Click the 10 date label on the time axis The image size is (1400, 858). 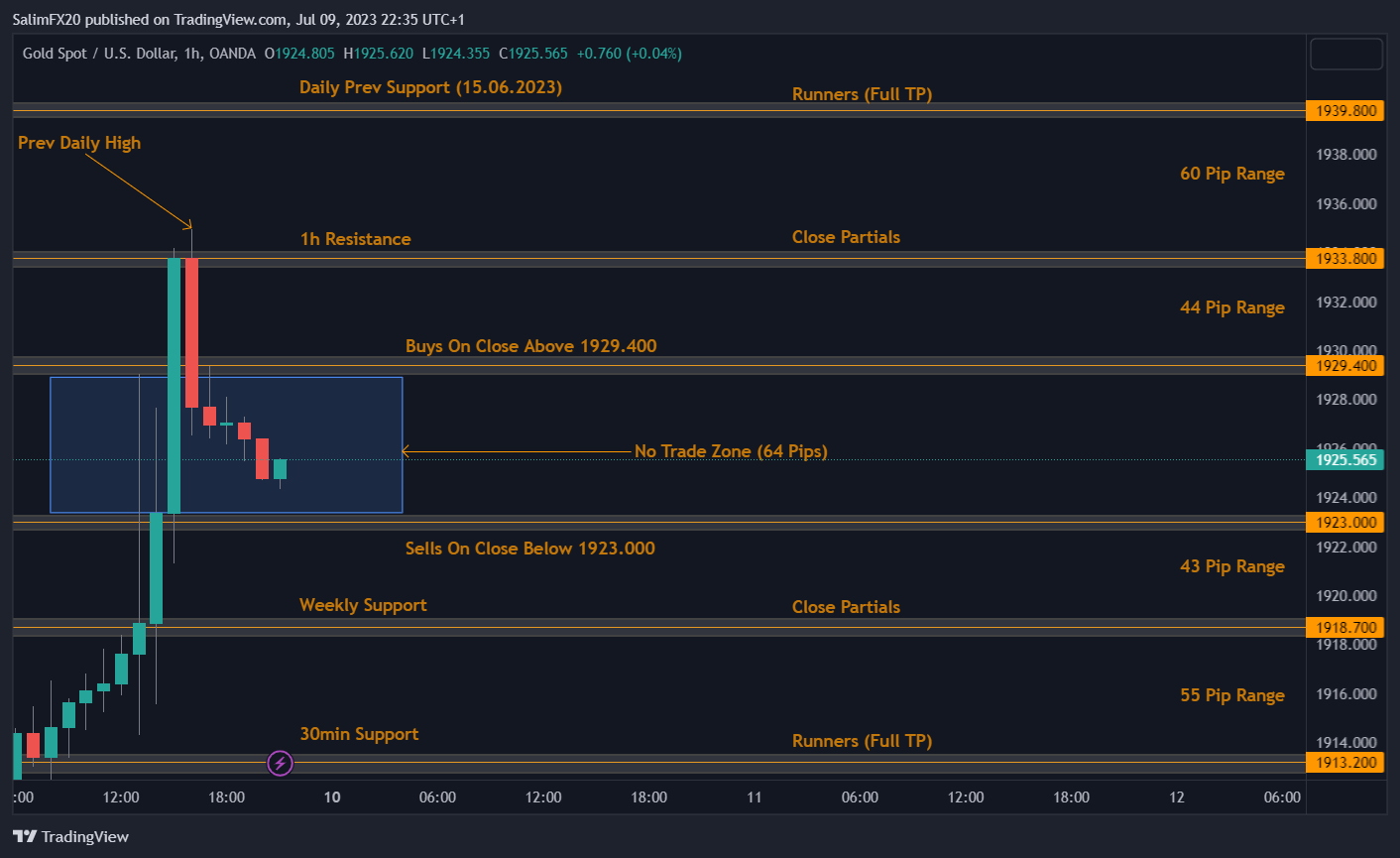[331, 797]
